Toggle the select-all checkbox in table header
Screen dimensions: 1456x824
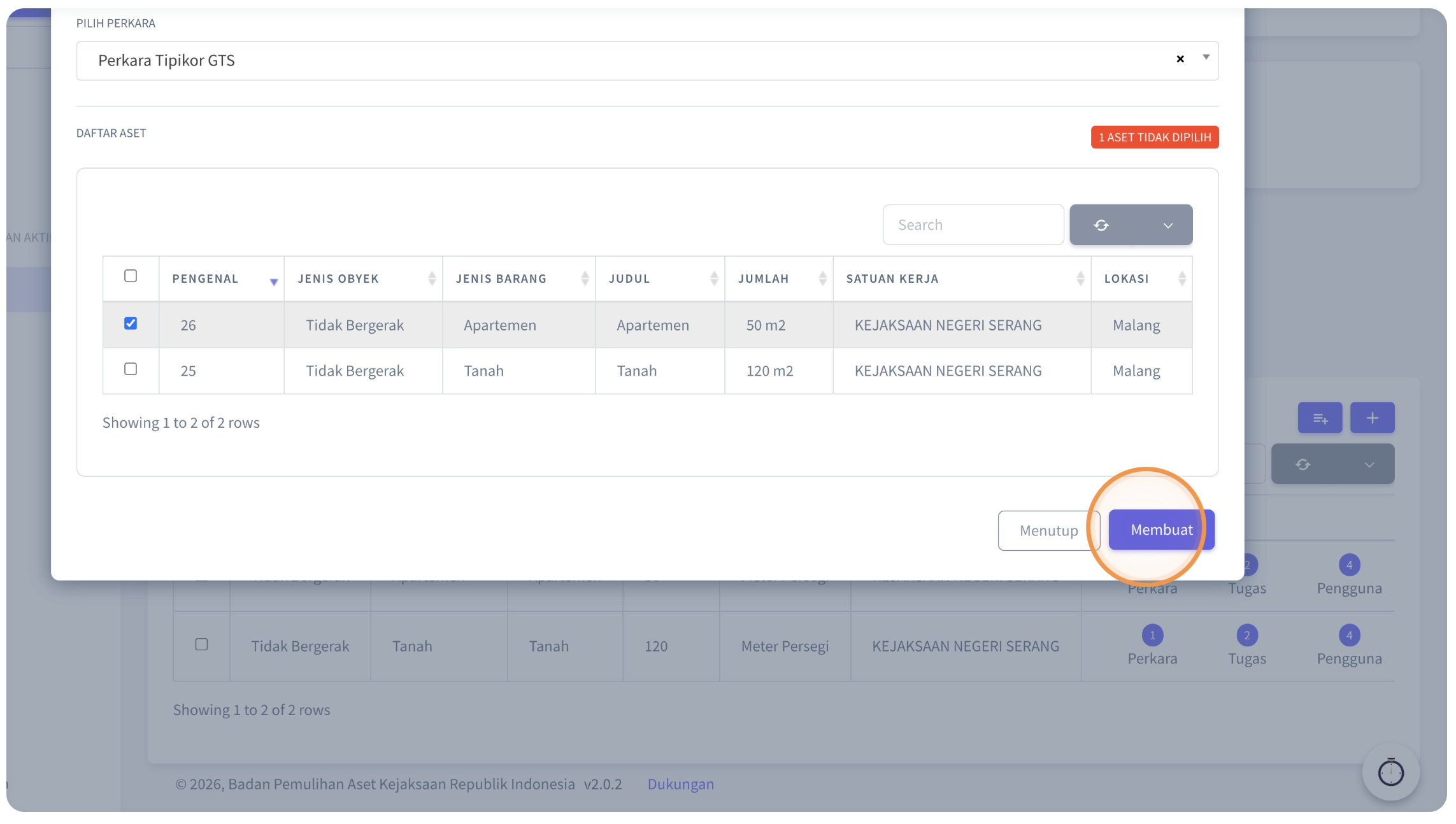click(131, 276)
